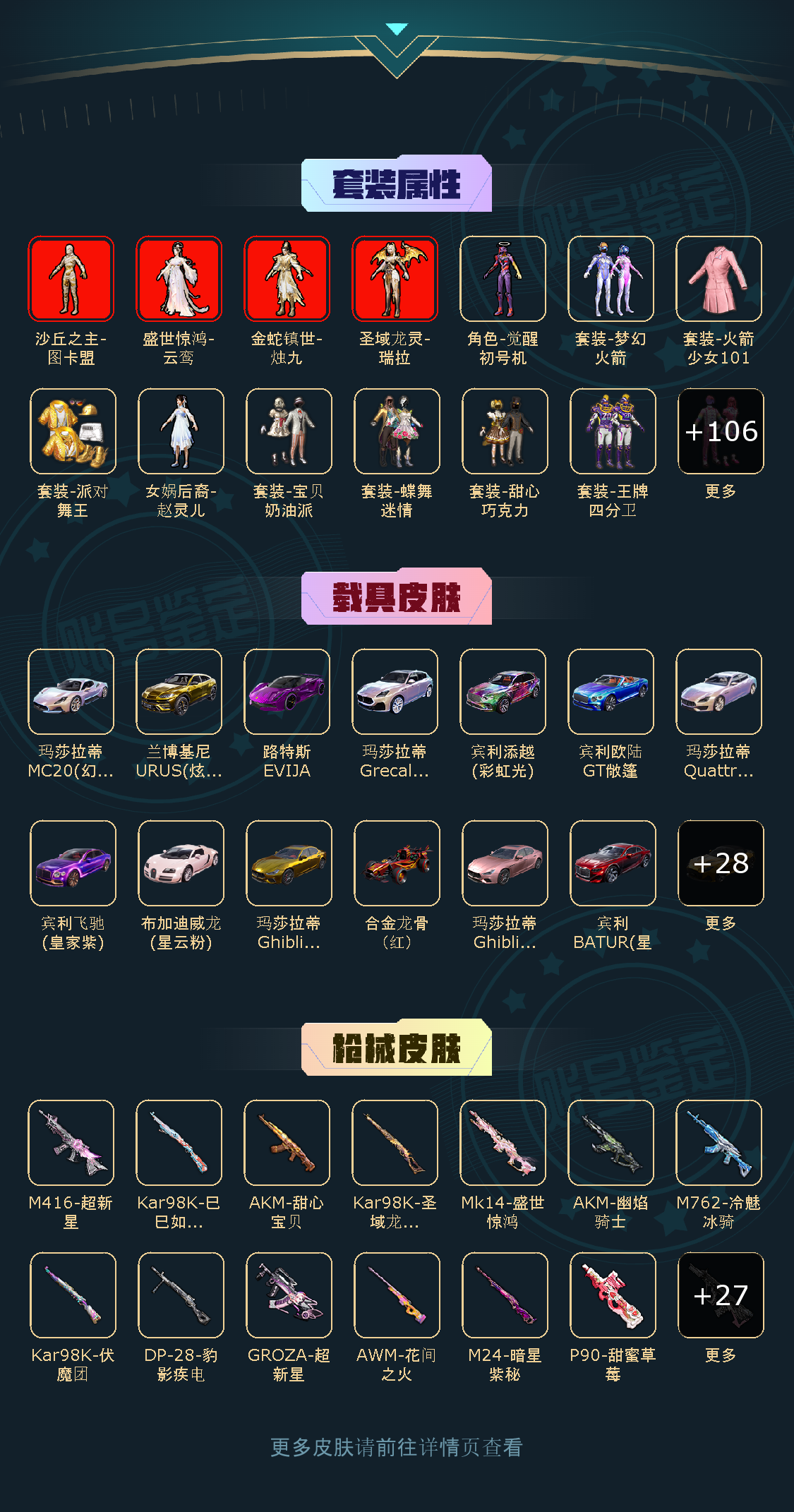This screenshot has height=1512, width=794.
Task: Open the 载具皮肤 section header
Action: [397, 596]
